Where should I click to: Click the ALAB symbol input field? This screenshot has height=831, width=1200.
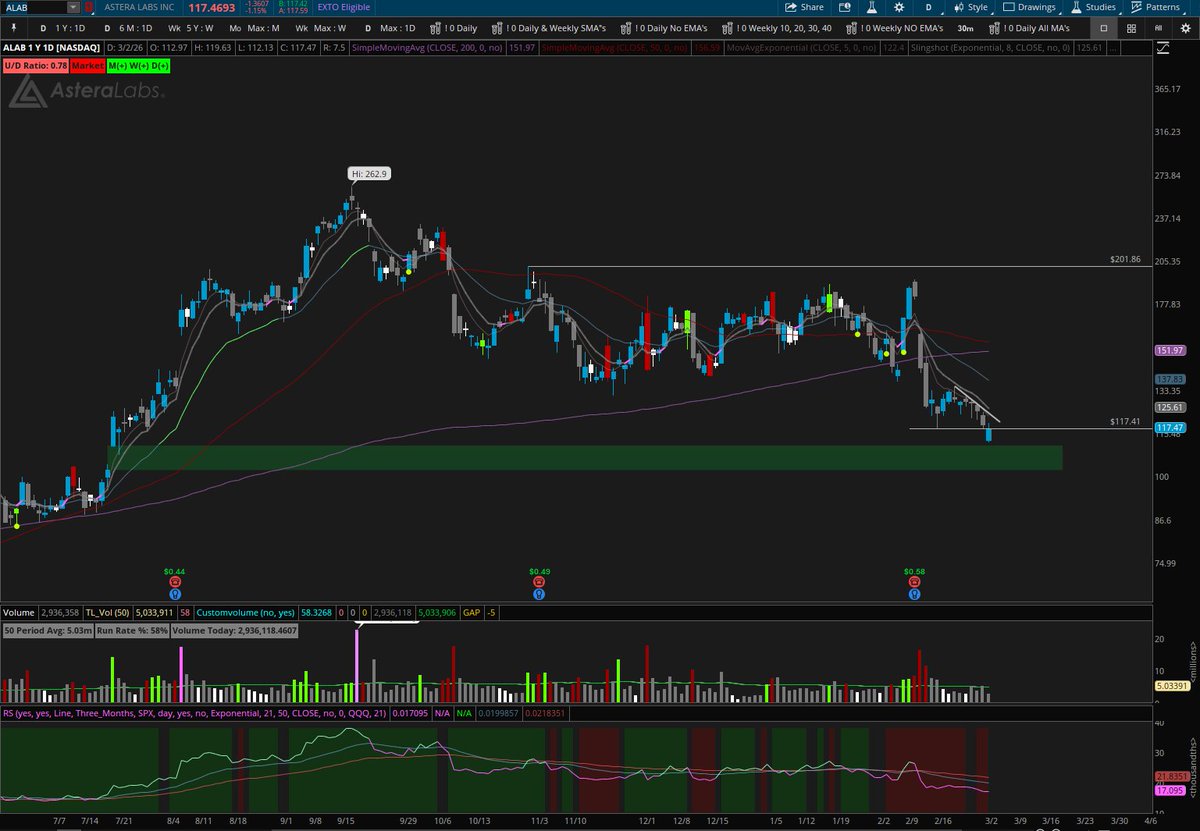pos(33,7)
